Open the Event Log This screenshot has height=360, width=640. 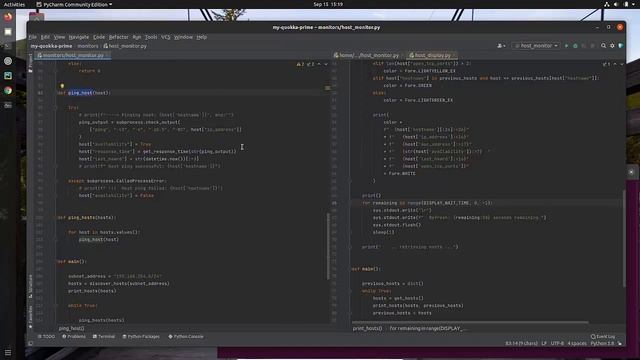point(603,337)
